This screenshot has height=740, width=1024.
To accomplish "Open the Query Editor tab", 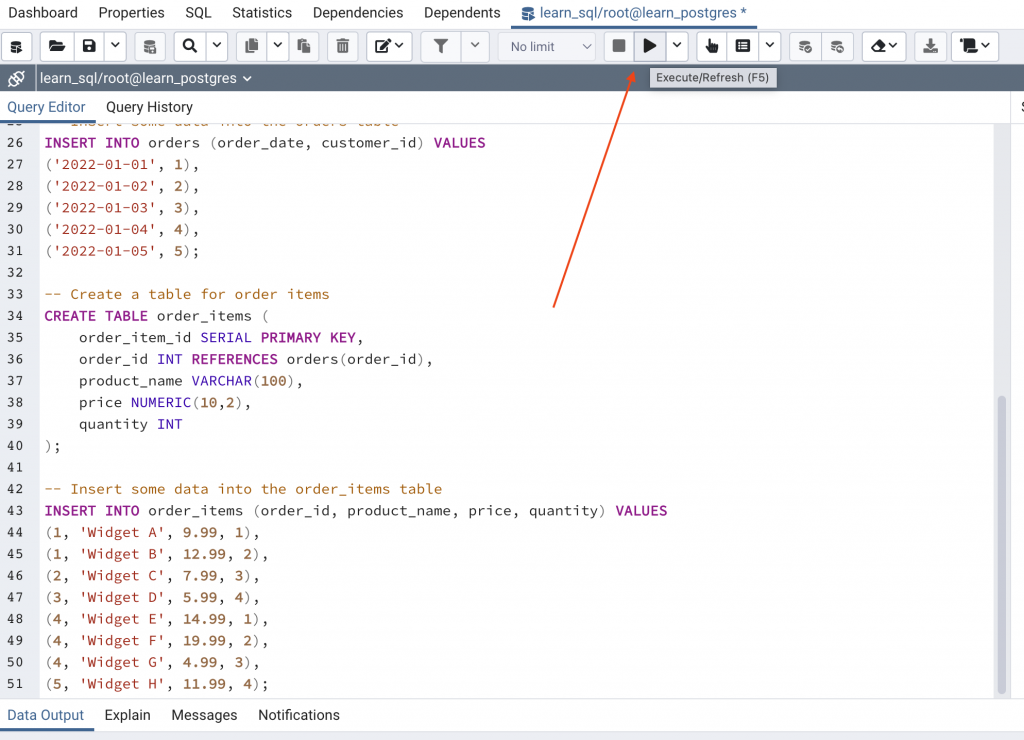I will [46, 107].
